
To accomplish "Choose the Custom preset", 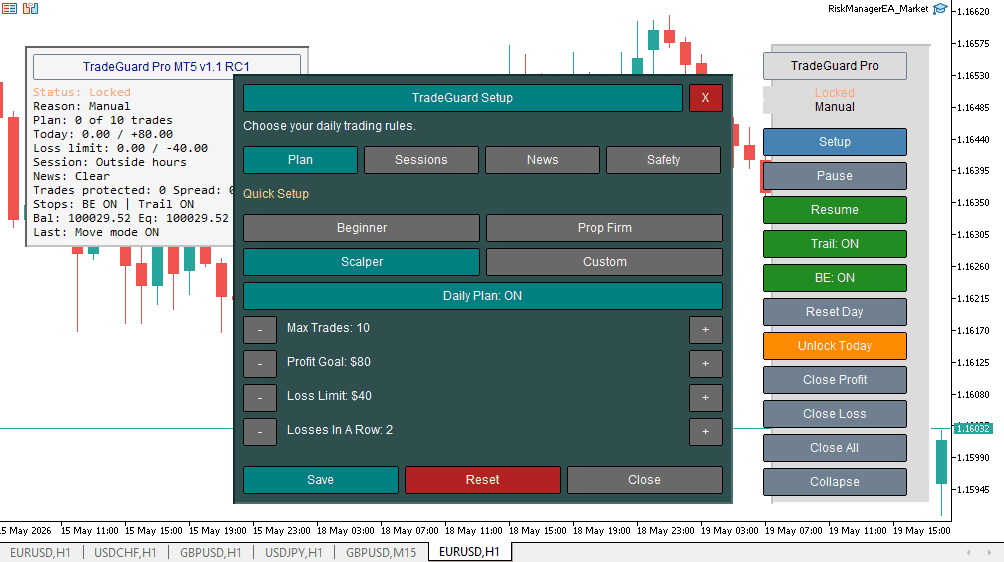I will pos(604,262).
